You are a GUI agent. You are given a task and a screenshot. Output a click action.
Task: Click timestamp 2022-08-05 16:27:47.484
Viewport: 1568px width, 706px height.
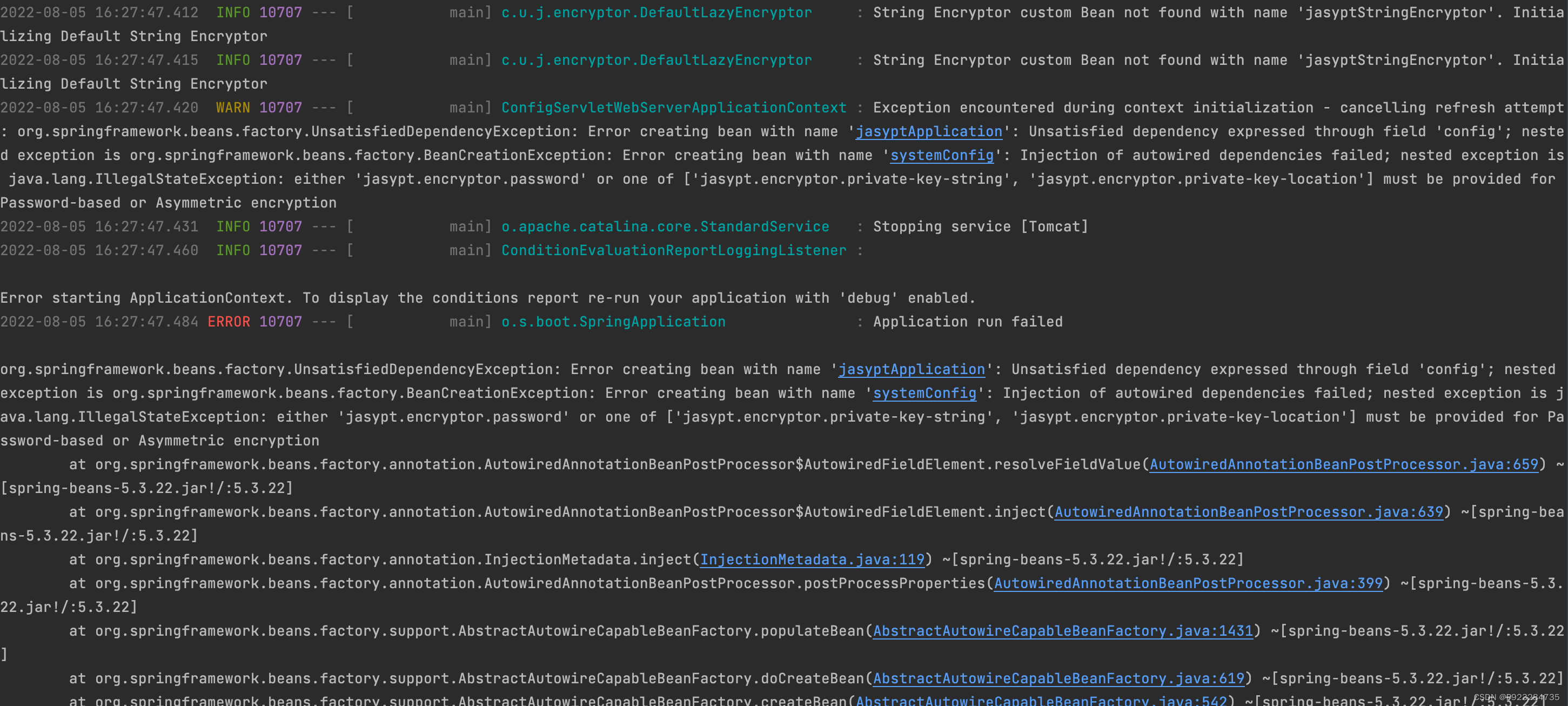(x=99, y=322)
